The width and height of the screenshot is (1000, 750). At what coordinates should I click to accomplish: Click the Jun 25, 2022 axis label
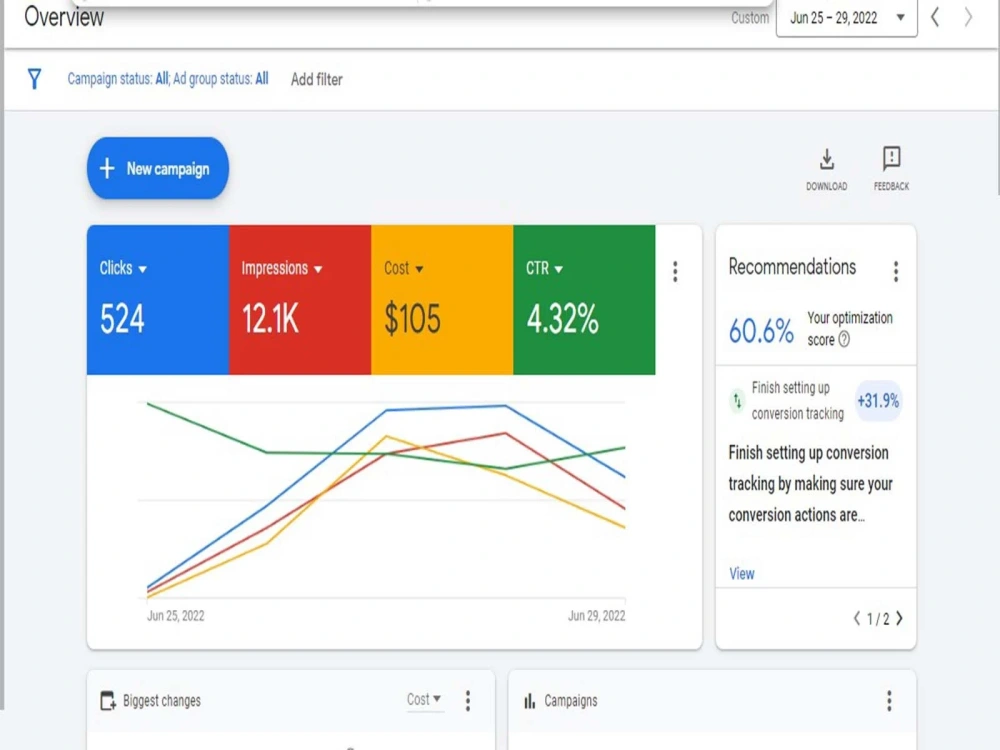pyautogui.click(x=175, y=616)
